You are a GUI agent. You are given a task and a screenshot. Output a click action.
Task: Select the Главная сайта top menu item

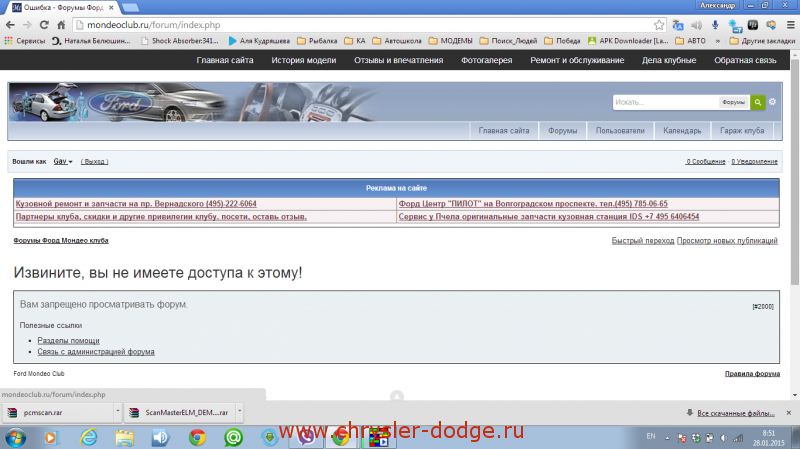click(x=224, y=60)
